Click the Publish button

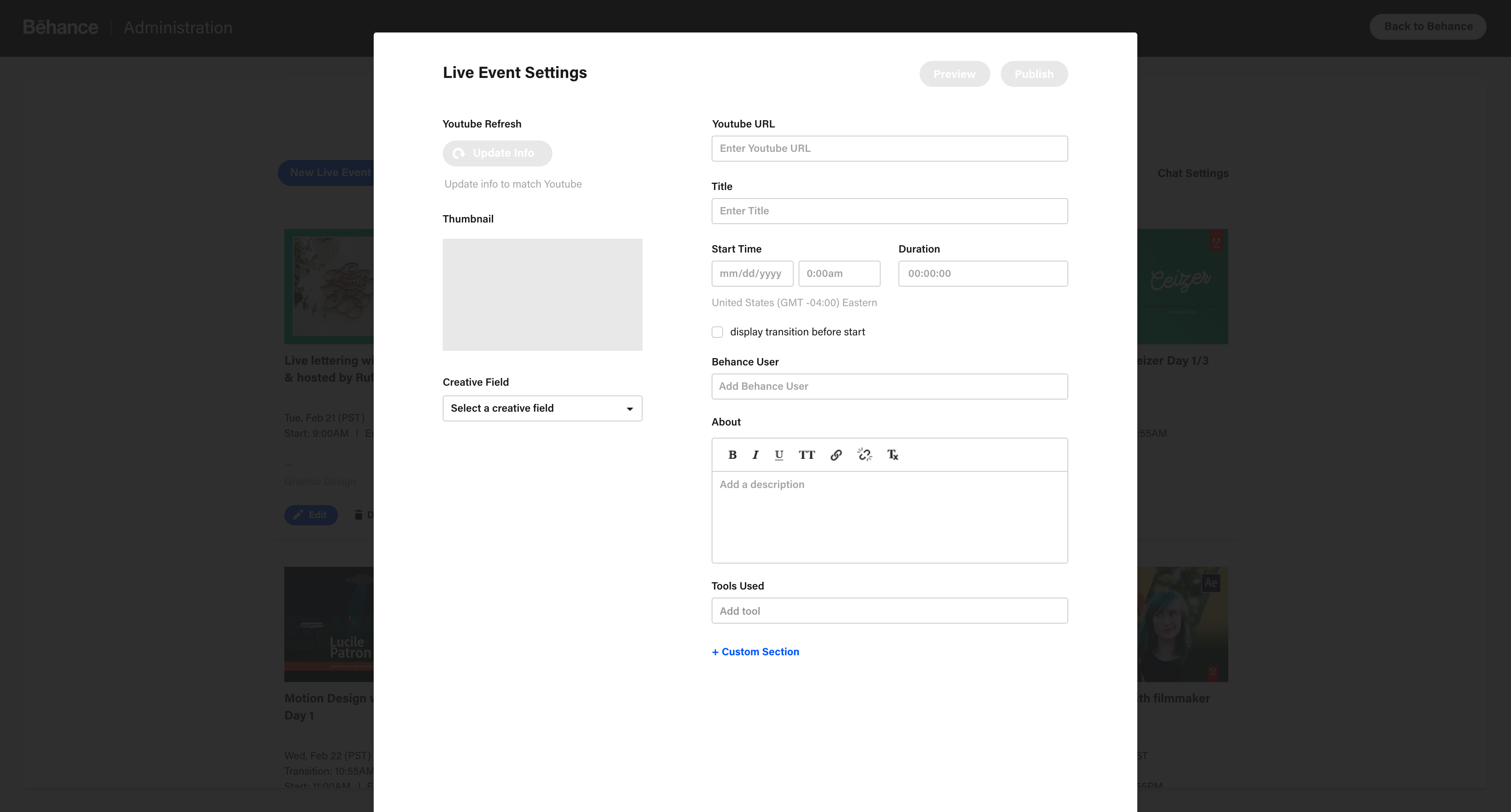coord(1034,74)
